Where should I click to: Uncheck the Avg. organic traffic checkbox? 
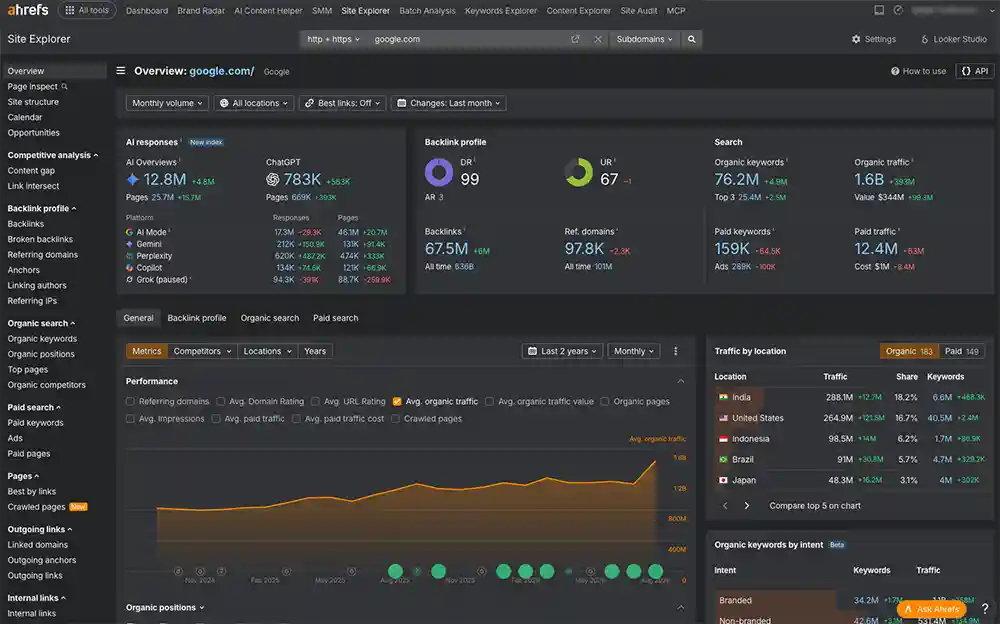pyautogui.click(x=397, y=401)
